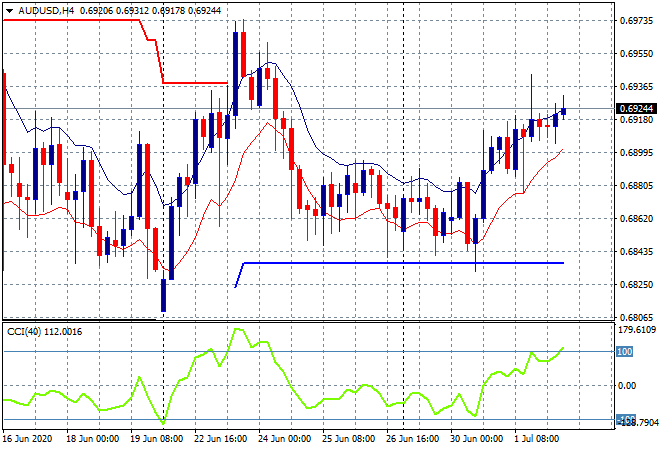Image resolution: width=660 pixels, height=450 pixels.
Task: Select the CCI 100 level label
Action: [x=624, y=351]
